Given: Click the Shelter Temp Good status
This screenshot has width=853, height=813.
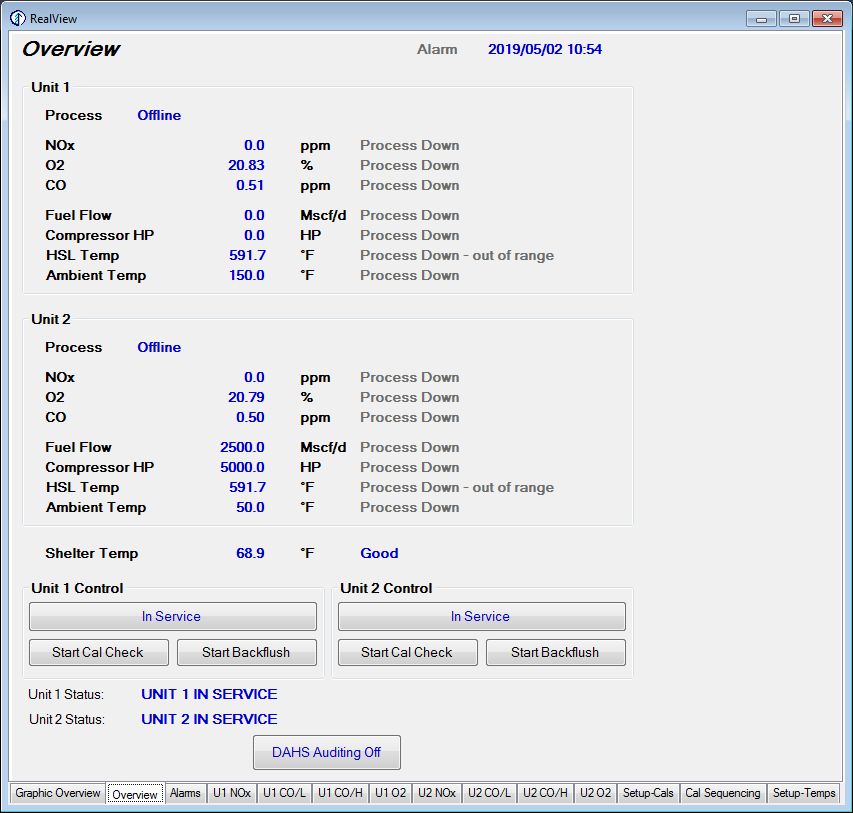Looking at the screenshot, I should [x=379, y=553].
